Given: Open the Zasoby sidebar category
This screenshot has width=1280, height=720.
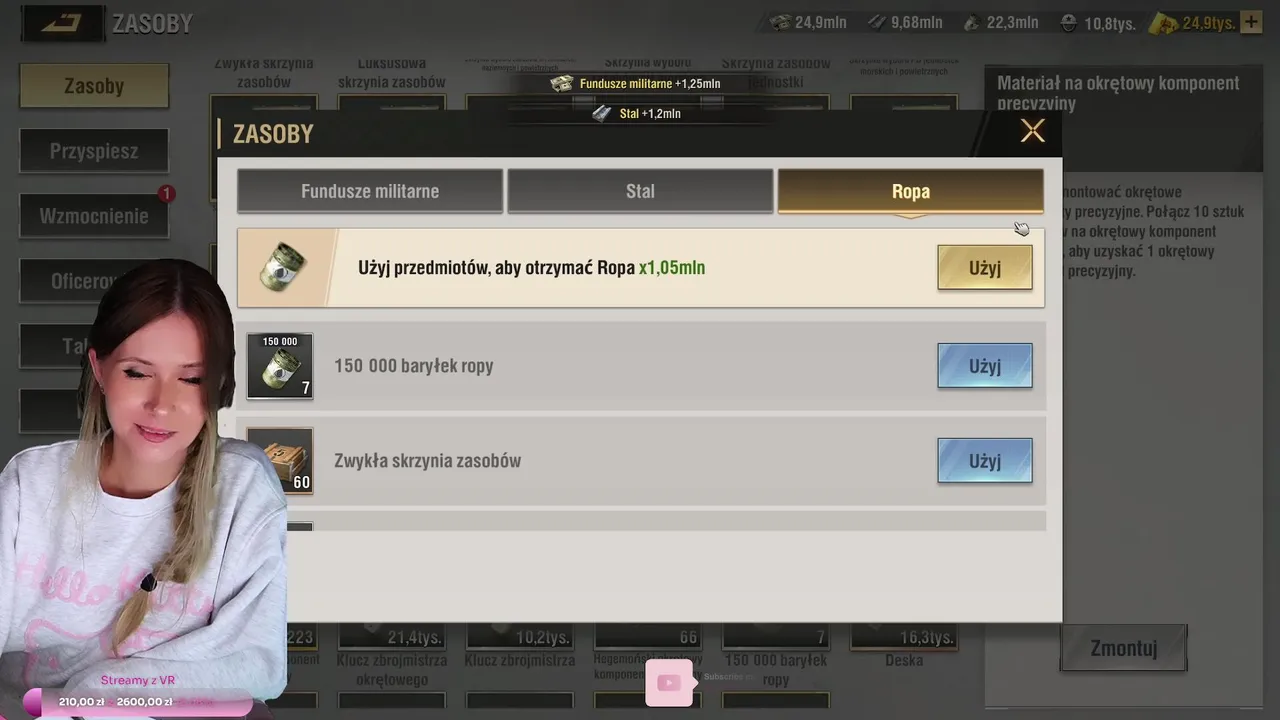Looking at the screenshot, I should tap(94, 86).
